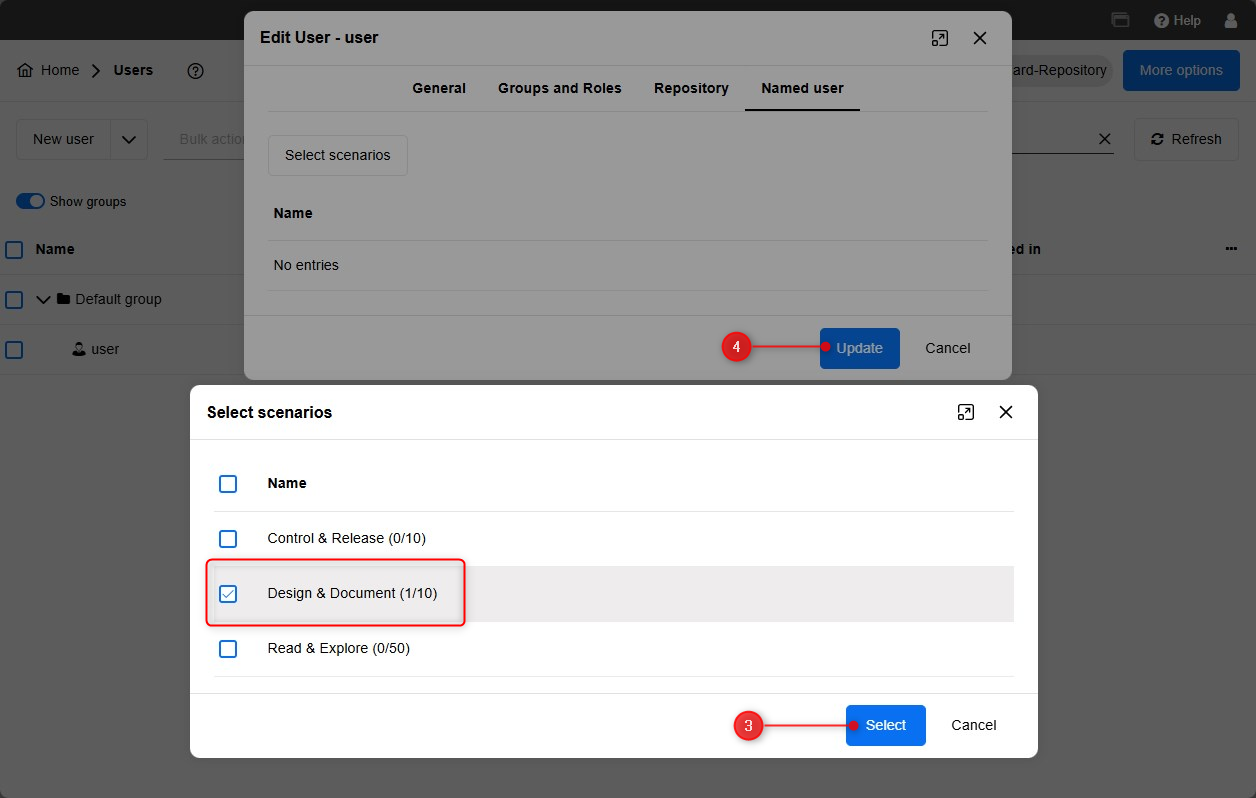Click the window icon beside Help
This screenshot has height=798, width=1256.
click(x=1120, y=20)
